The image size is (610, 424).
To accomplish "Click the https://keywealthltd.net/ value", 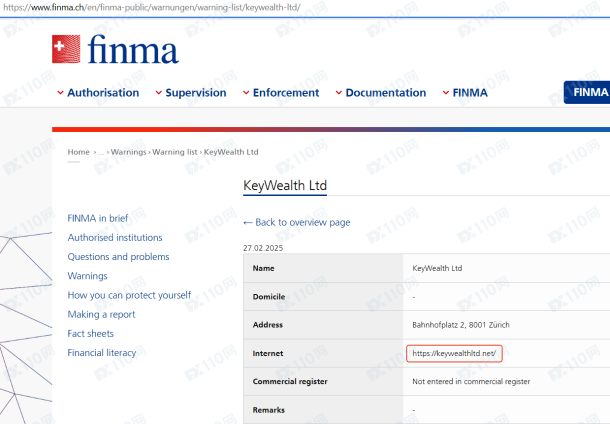I will pyautogui.click(x=454, y=354).
